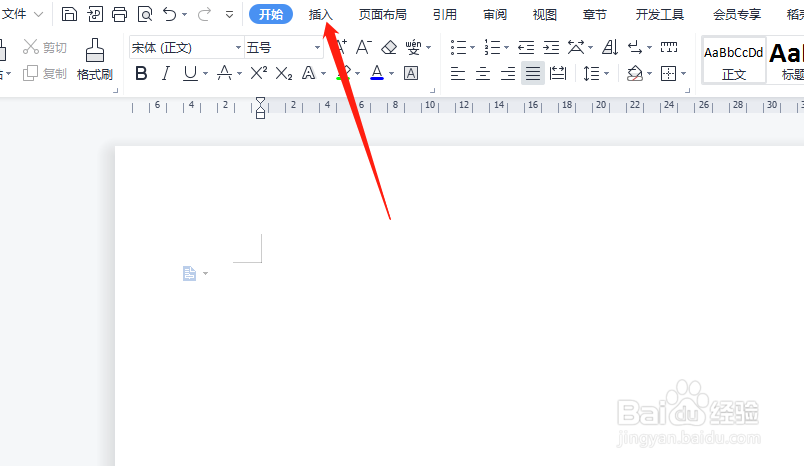Image resolution: width=804 pixels, height=466 pixels.
Task: Open the 宋体 font name dropdown
Action: click(238, 48)
